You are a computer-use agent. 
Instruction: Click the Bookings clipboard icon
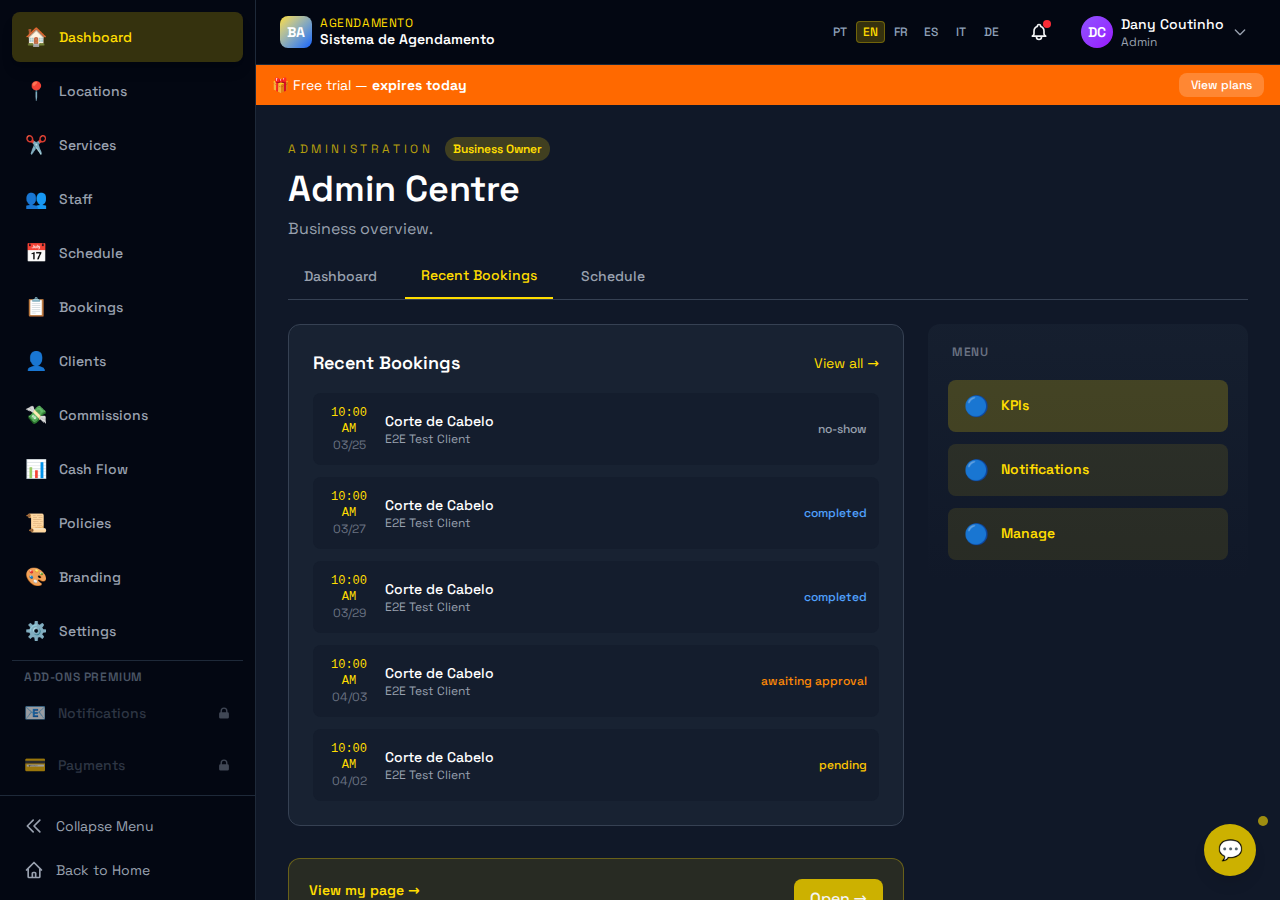(x=36, y=307)
